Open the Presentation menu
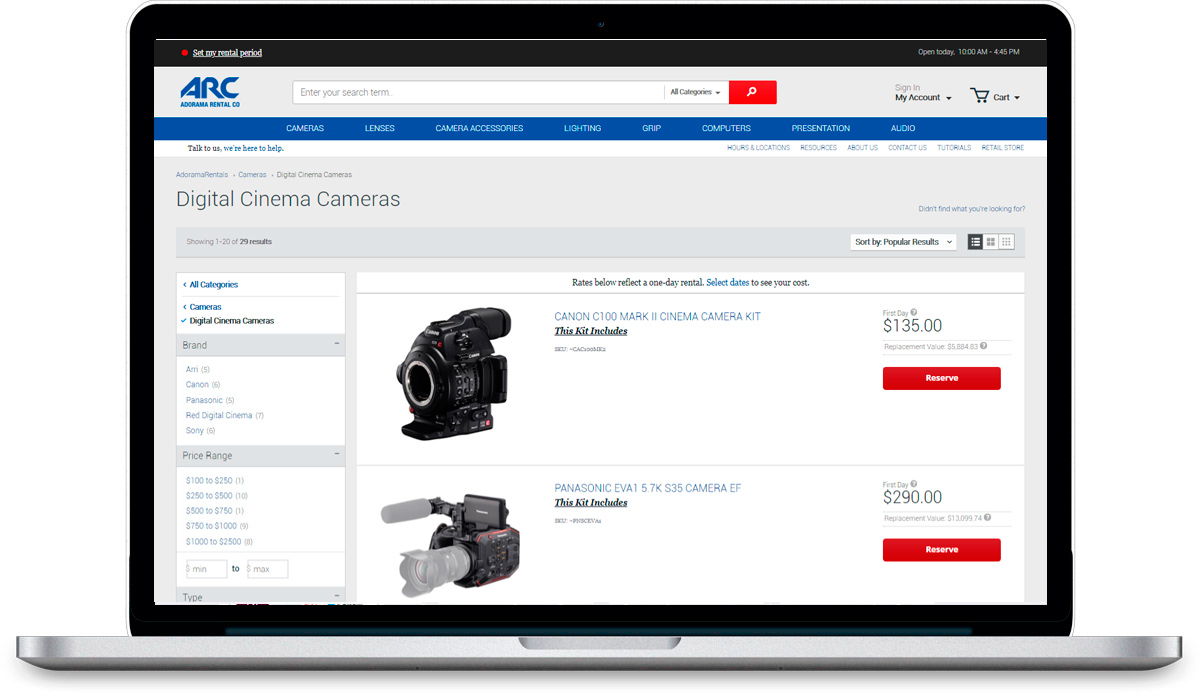 pos(821,128)
